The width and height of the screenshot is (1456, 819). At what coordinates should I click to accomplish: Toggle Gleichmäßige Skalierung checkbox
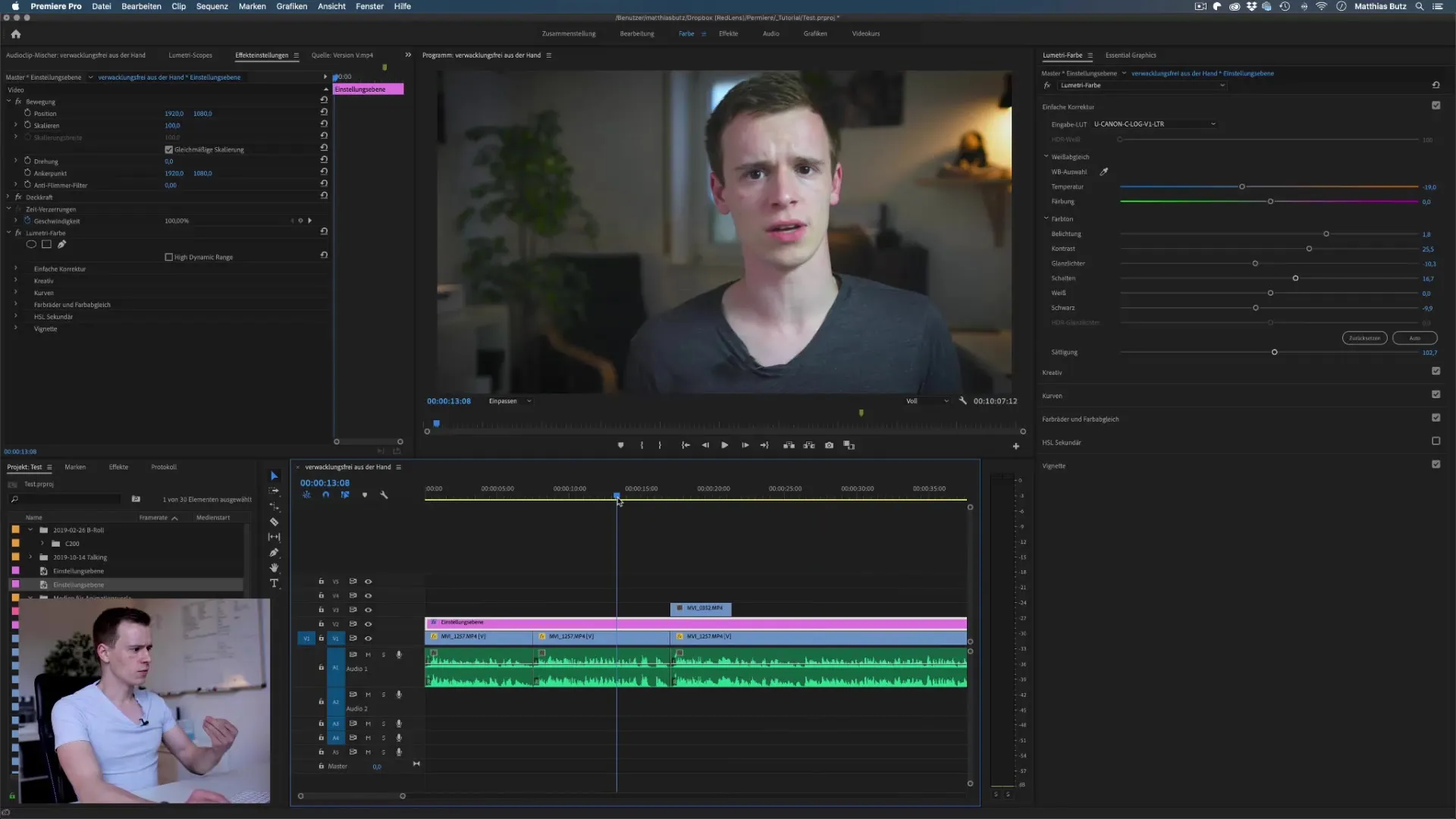[x=168, y=149]
